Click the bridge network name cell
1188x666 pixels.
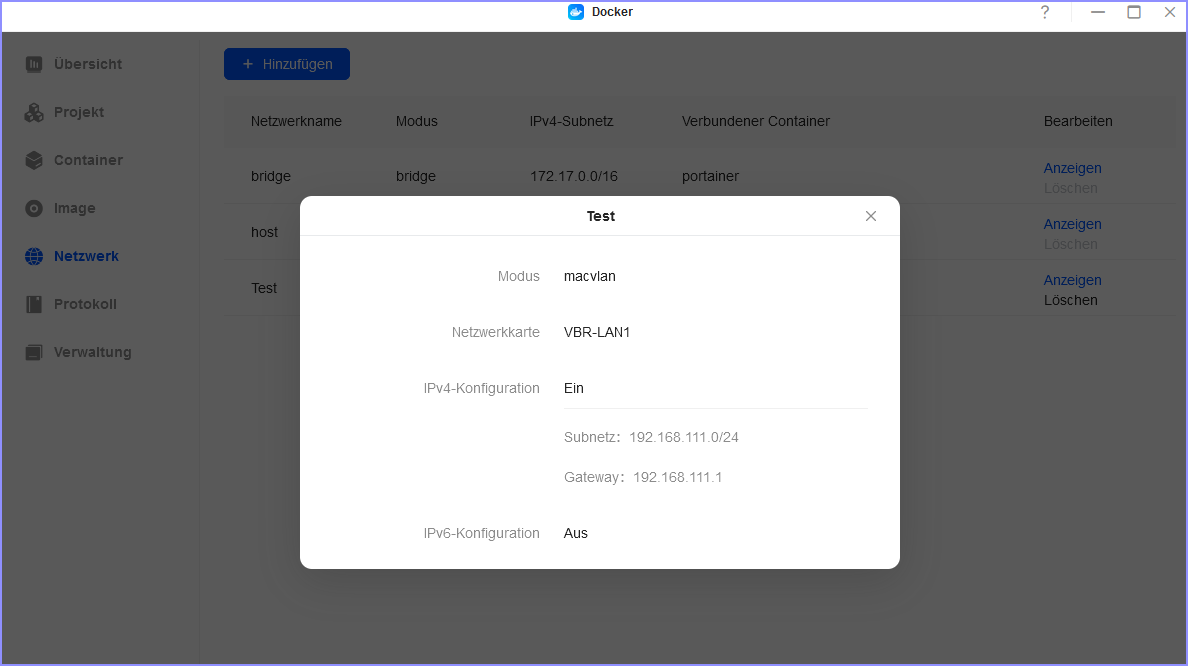pos(270,176)
